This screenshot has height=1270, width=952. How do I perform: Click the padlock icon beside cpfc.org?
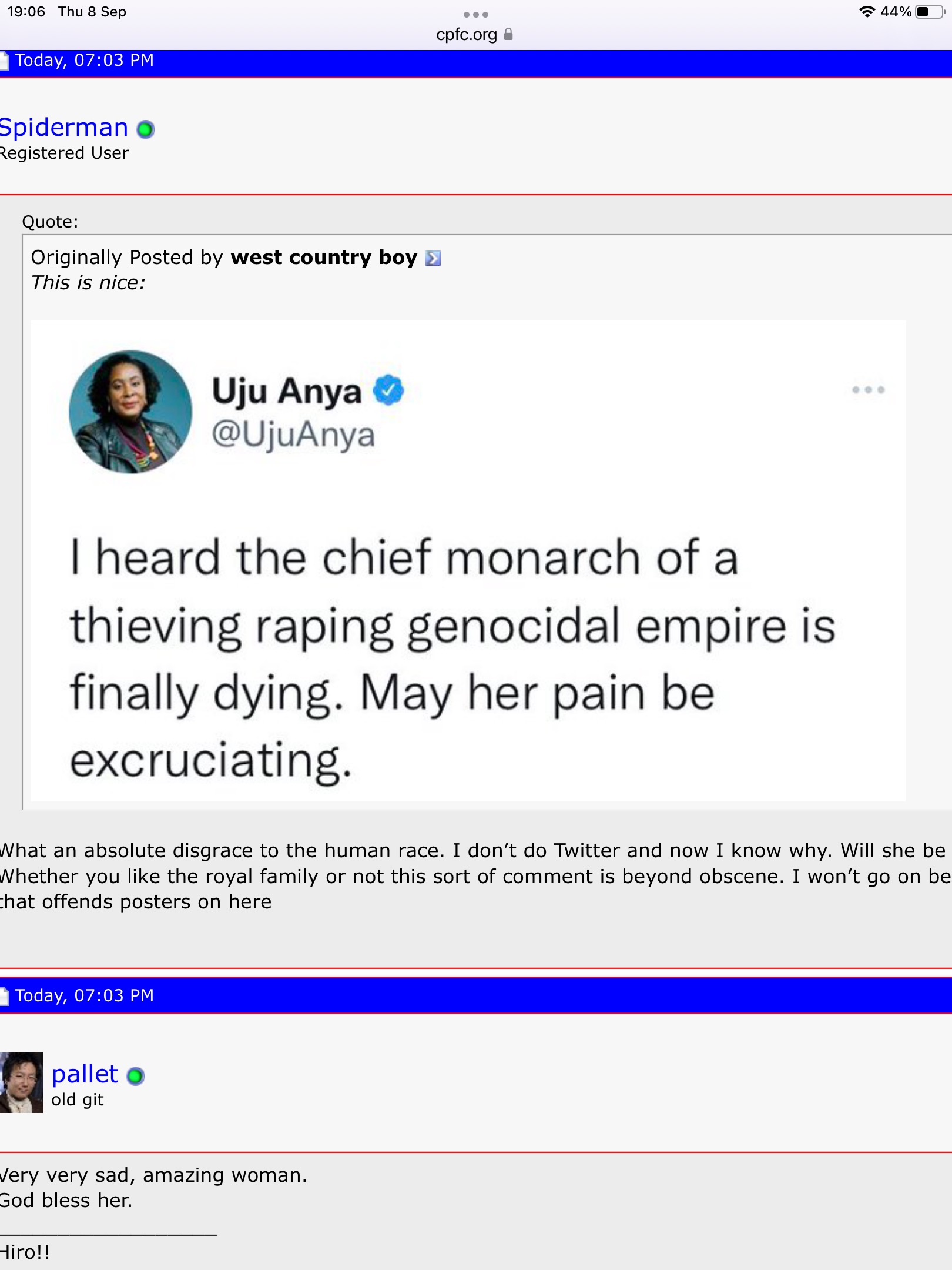508,34
